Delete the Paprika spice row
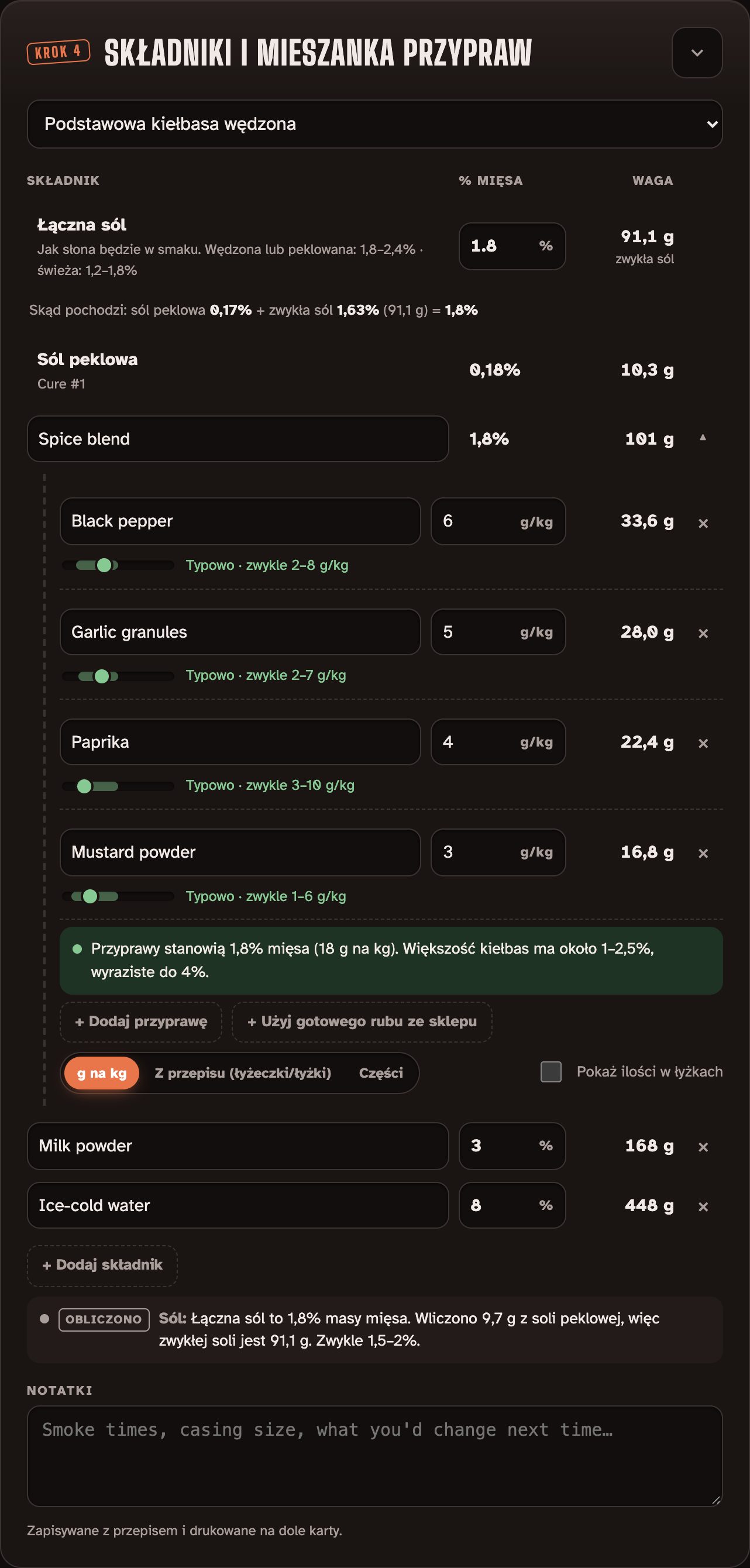Image resolution: width=750 pixels, height=1568 pixels. tap(703, 743)
